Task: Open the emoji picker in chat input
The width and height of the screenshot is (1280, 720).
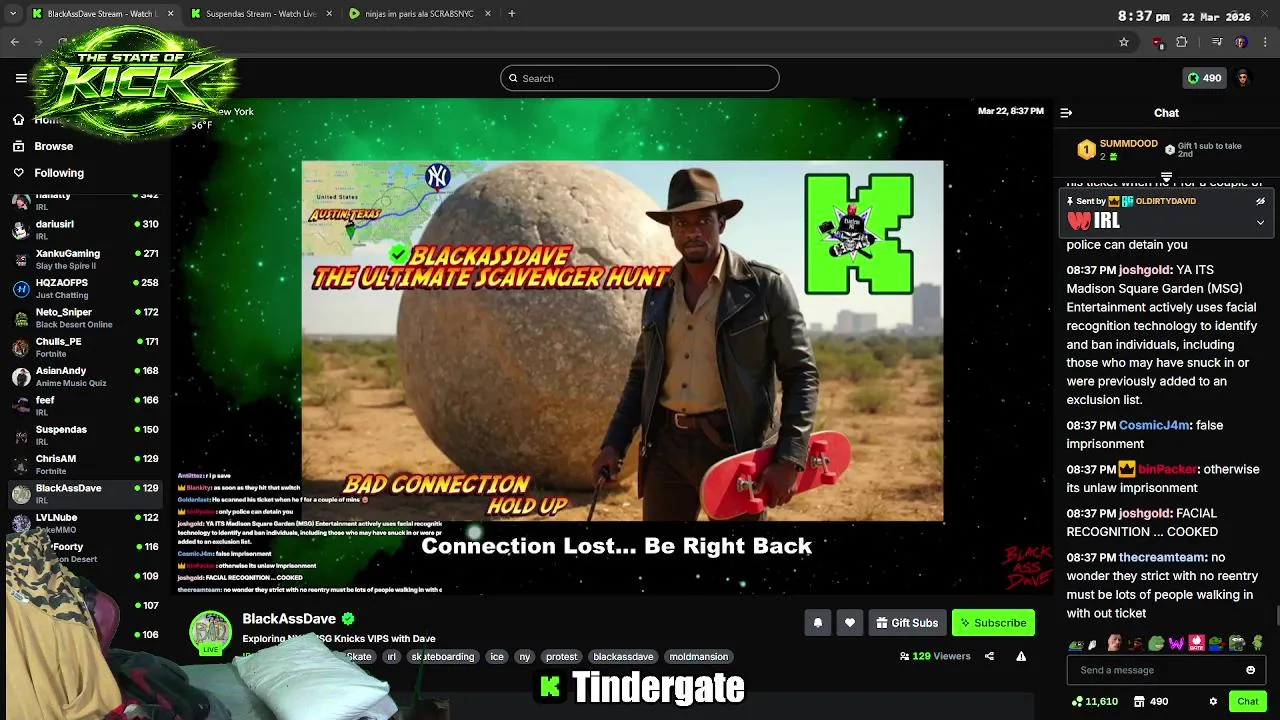Action: click(x=1250, y=670)
